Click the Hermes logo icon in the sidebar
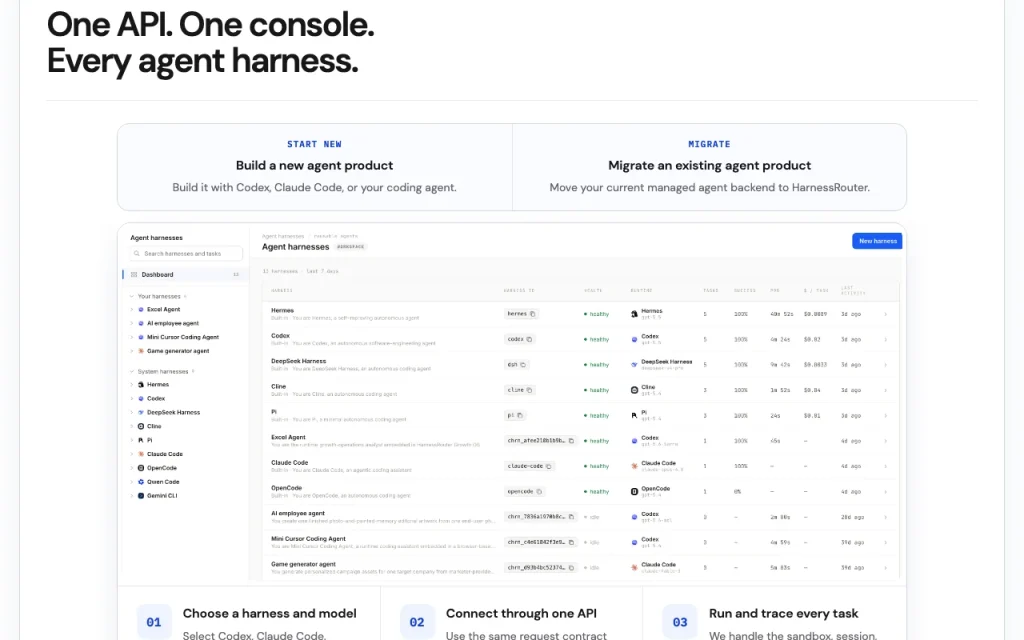 140,385
